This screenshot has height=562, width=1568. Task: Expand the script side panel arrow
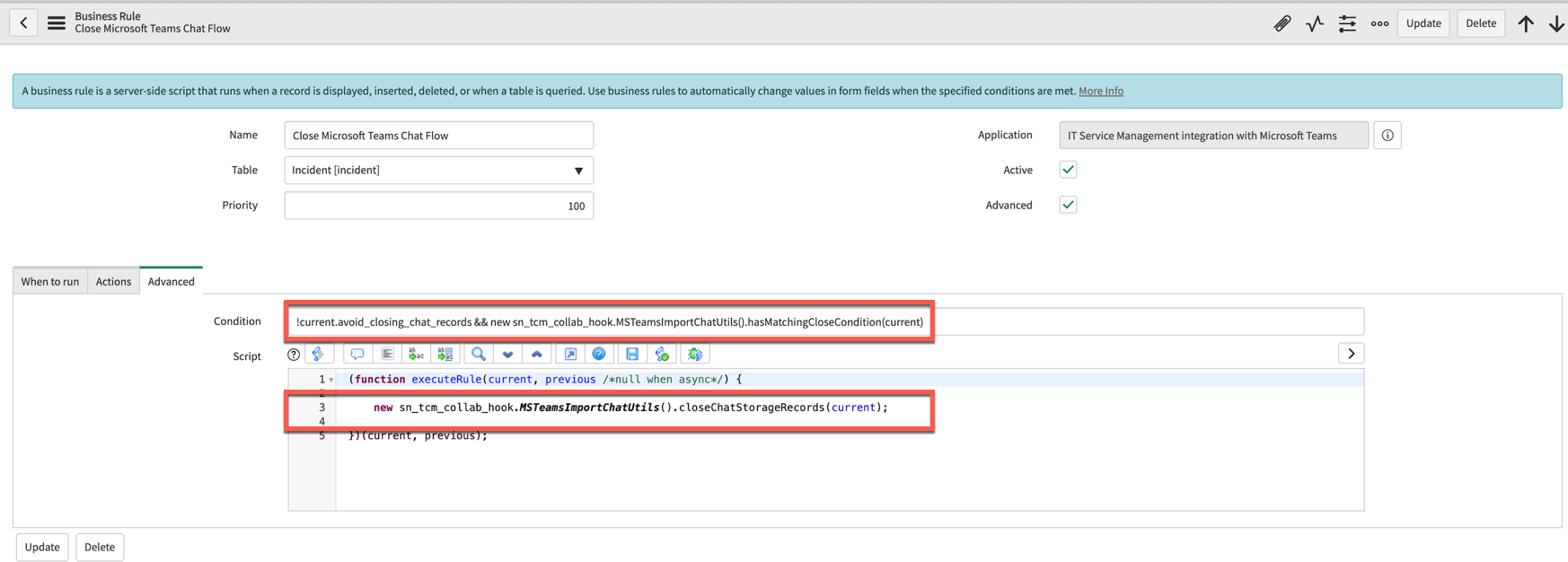pos(1351,354)
